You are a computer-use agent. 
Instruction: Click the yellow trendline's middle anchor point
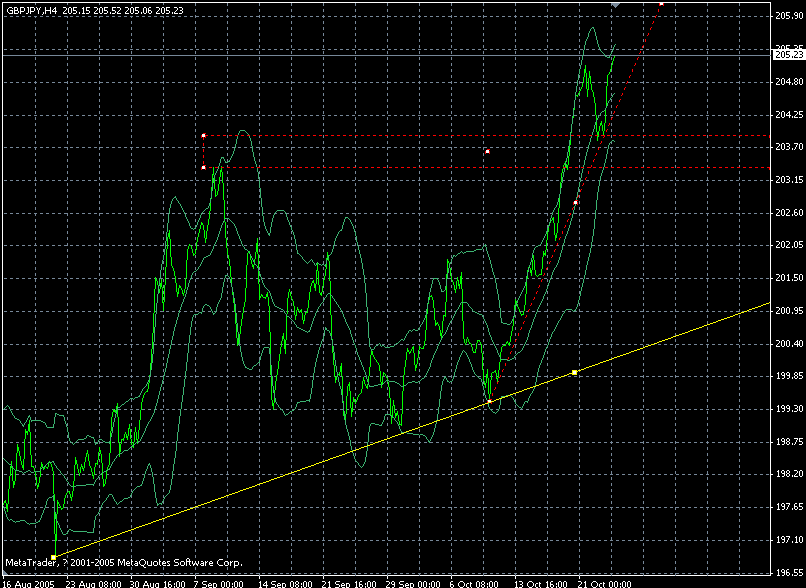[x=575, y=372]
